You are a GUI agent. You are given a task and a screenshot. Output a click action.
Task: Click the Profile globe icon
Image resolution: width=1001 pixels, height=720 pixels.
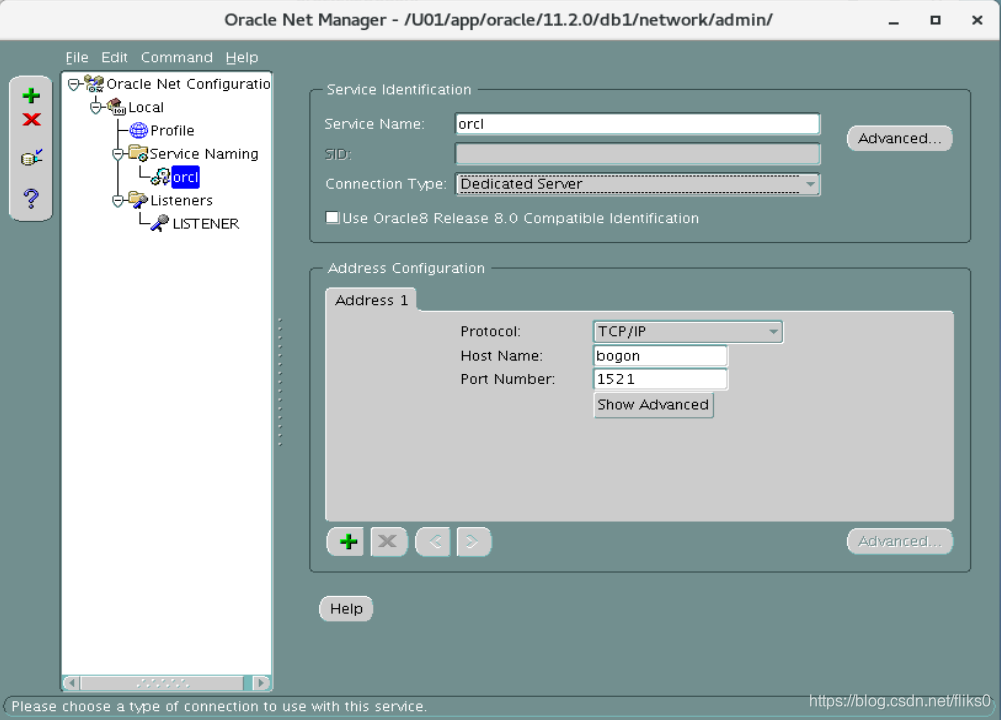point(139,130)
